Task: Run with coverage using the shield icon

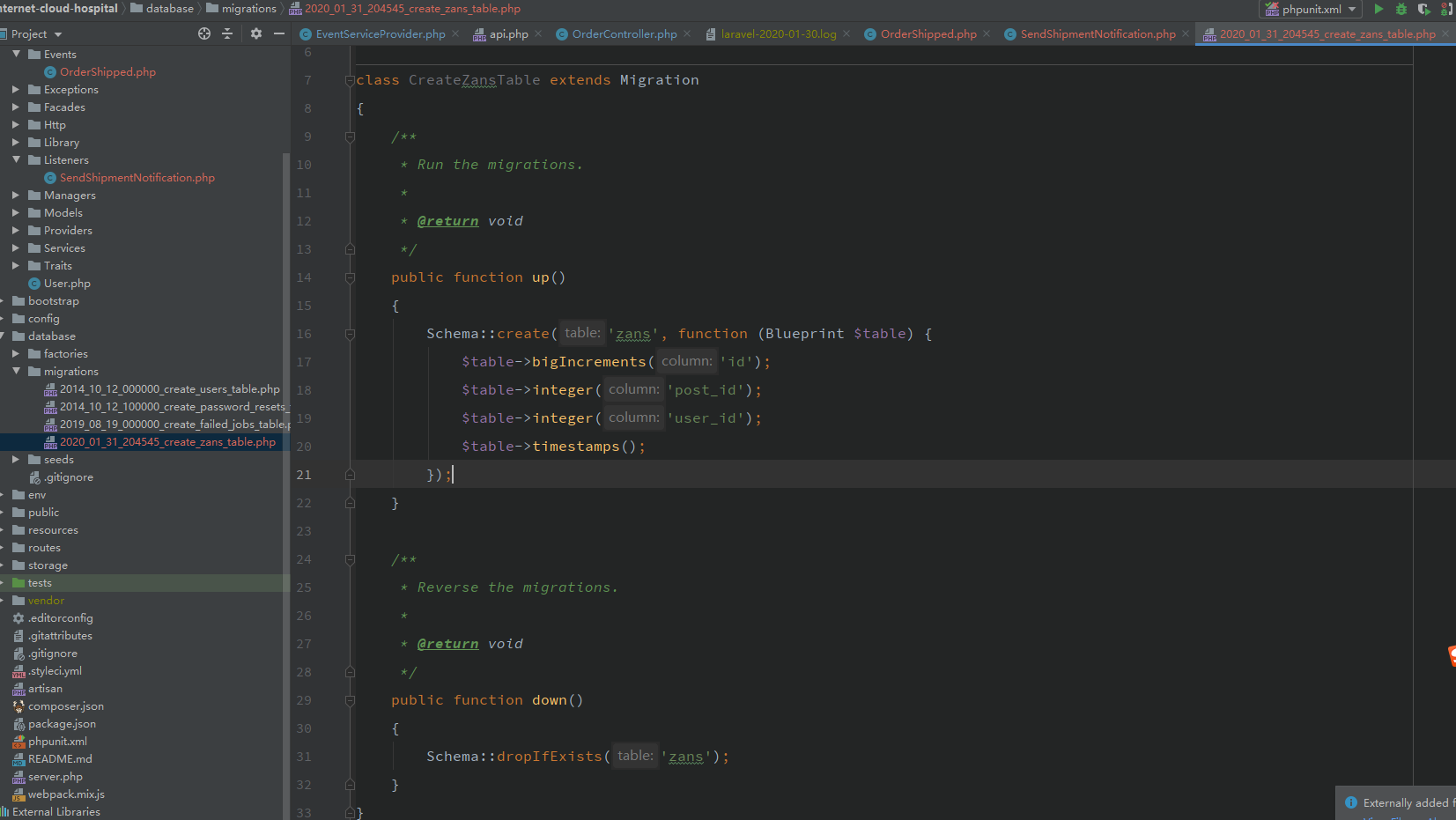Action: click(1423, 9)
